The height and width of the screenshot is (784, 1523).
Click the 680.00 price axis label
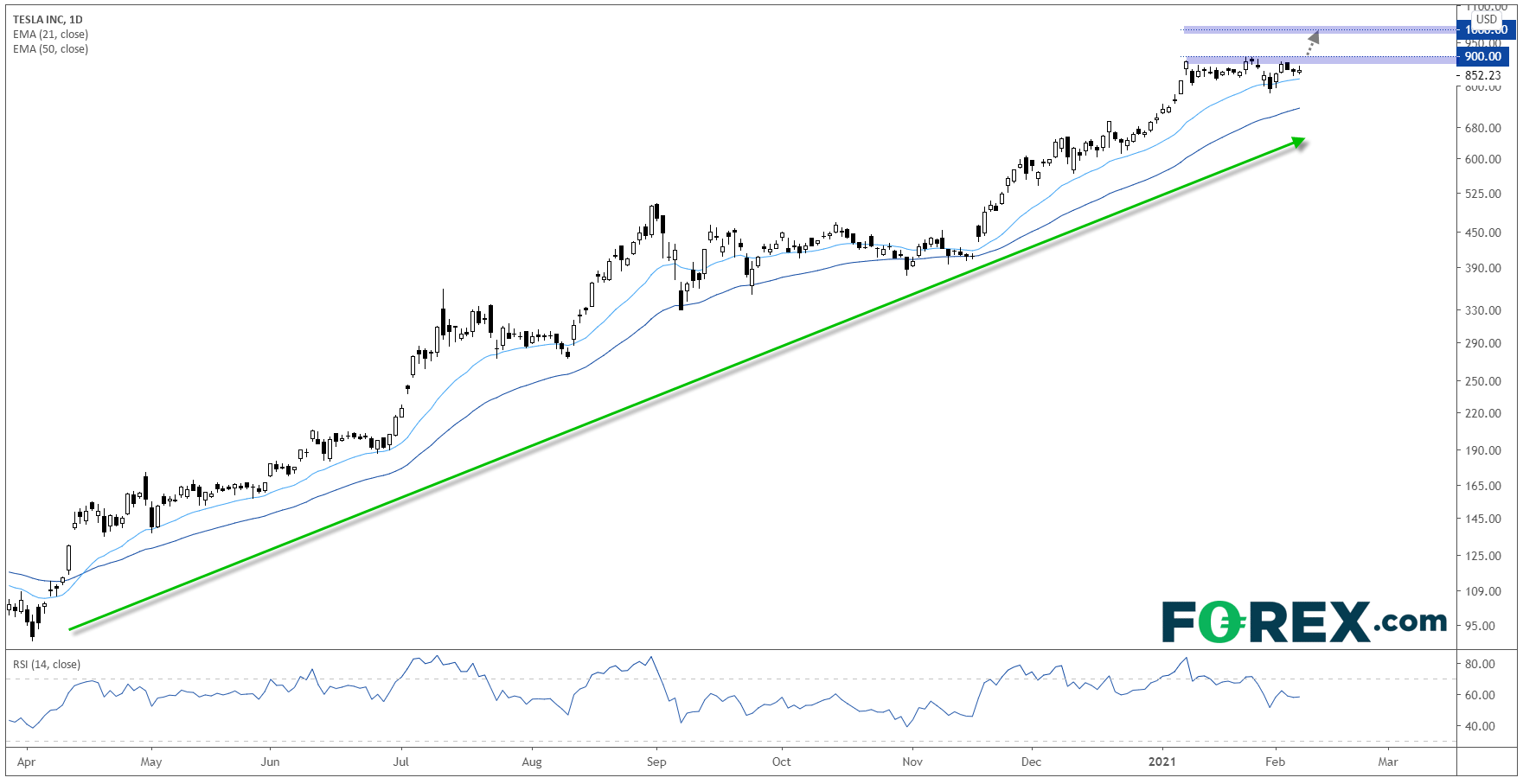pos(1483,128)
